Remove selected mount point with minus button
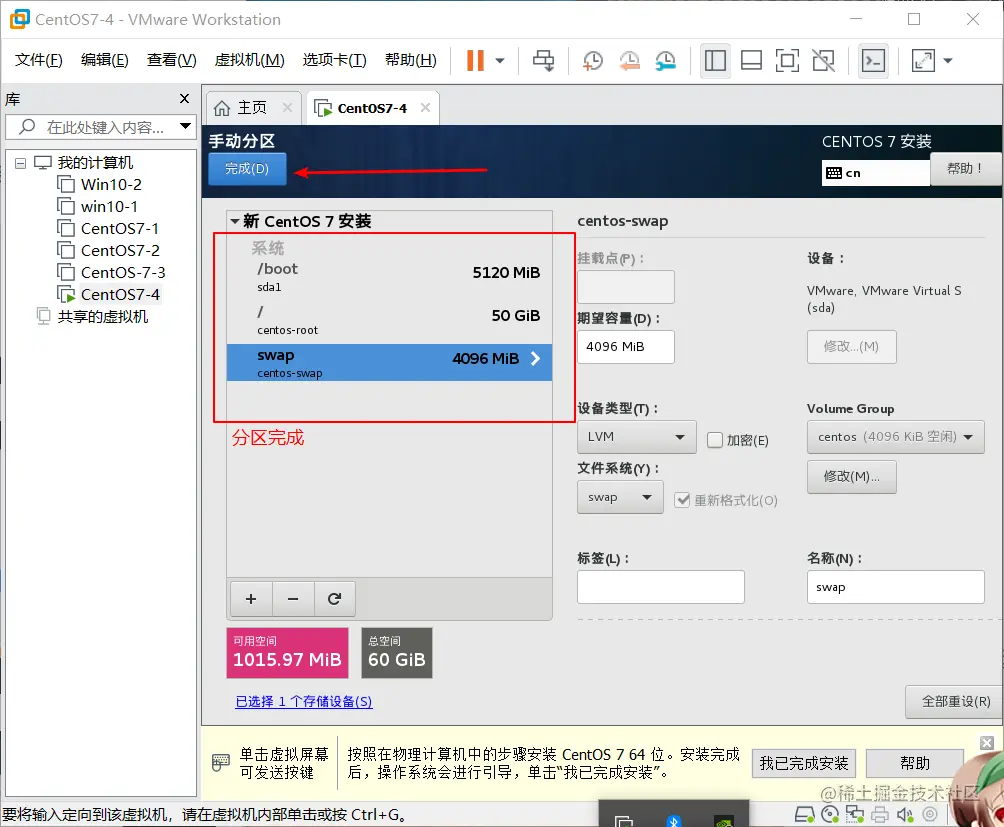The image size is (1004, 827). click(293, 599)
